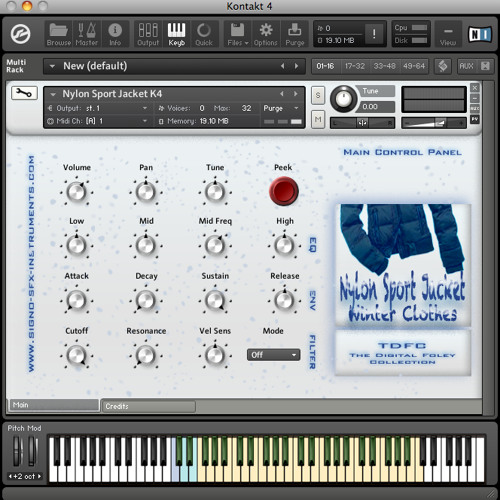Image resolution: width=500 pixels, height=500 pixels.
Task: Open the global Purge menu
Action: [x=295, y=34]
